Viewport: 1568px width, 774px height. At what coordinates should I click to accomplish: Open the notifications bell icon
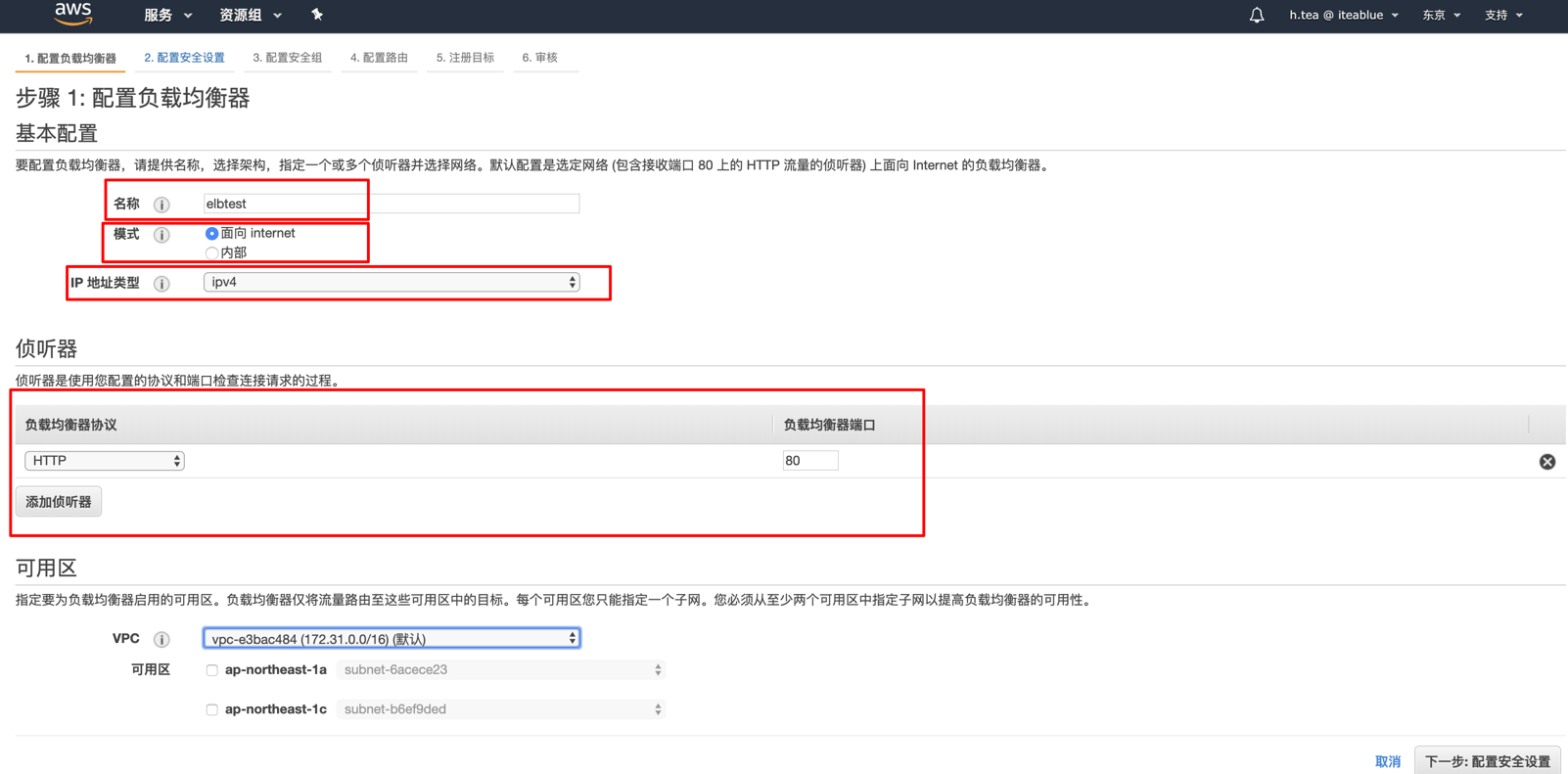pyautogui.click(x=1257, y=16)
